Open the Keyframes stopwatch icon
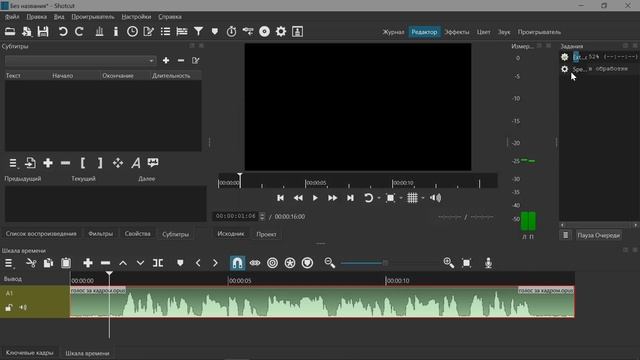 click(231, 31)
